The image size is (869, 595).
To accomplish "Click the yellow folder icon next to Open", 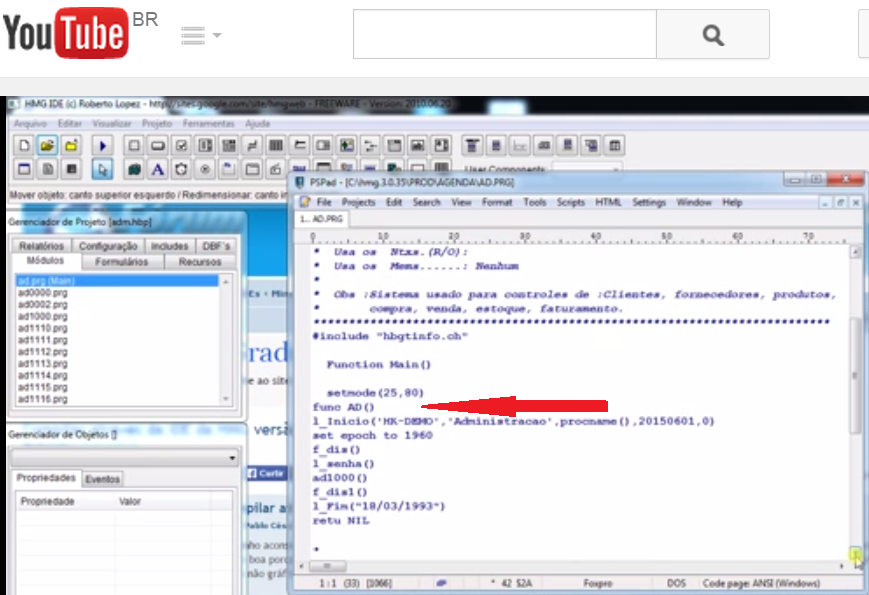I will (x=71, y=146).
